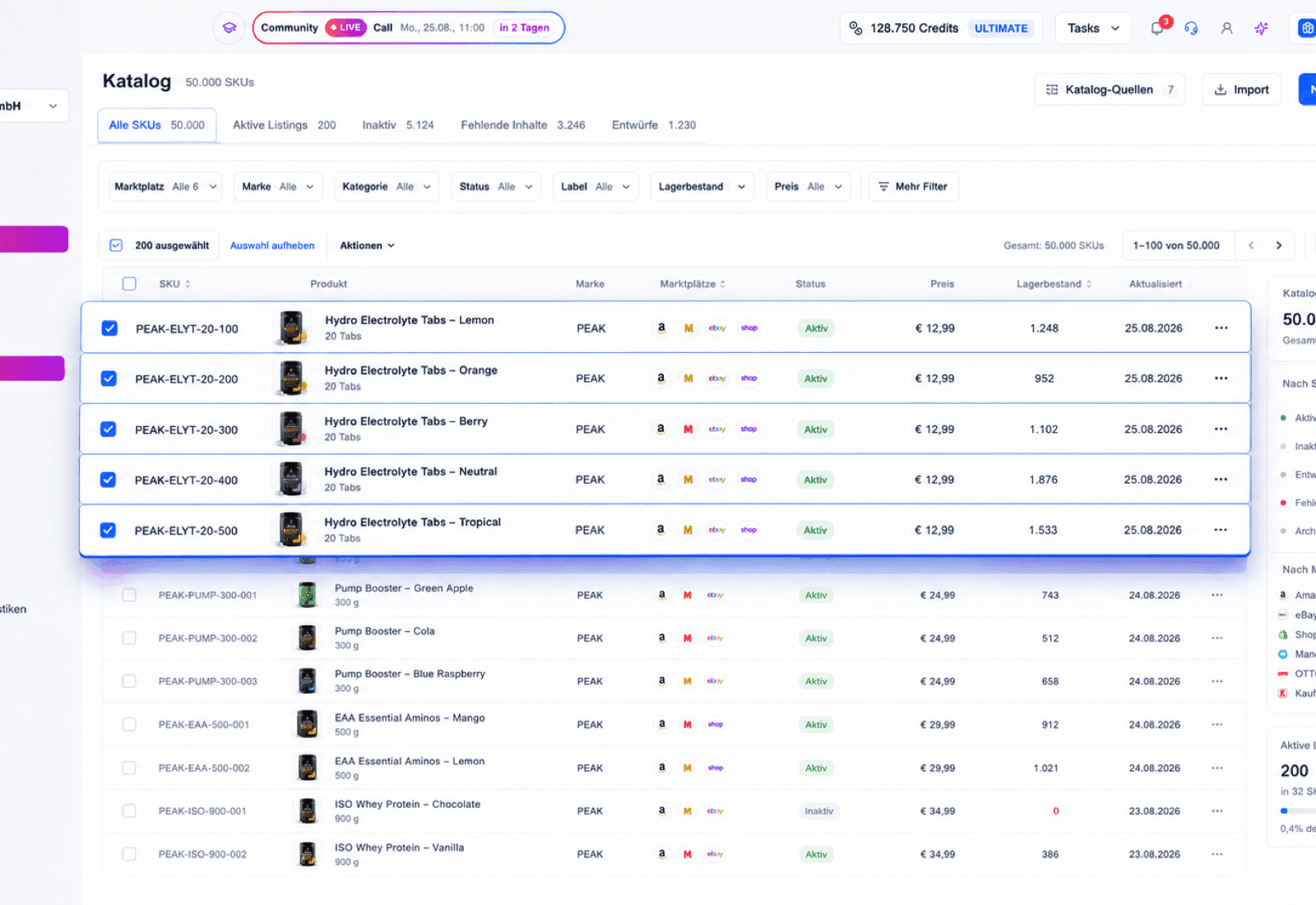Switch to the Fehlende Inhalte tab

coord(523,125)
